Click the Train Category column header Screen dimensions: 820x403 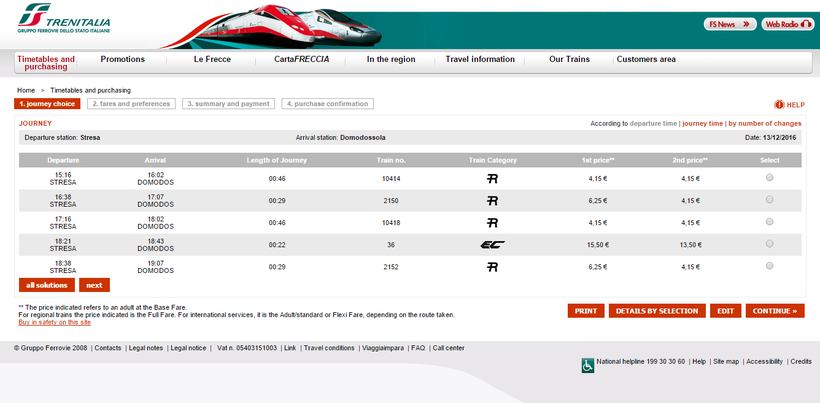(493, 160)
